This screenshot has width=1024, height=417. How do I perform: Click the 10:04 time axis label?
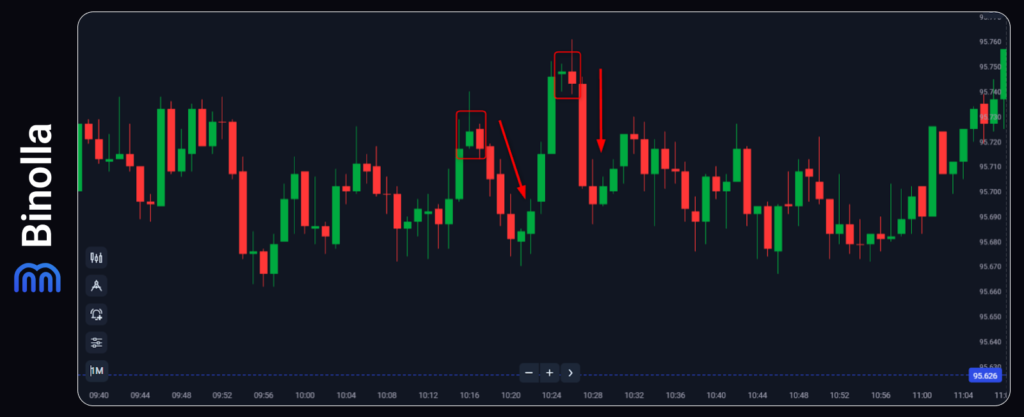346,395
